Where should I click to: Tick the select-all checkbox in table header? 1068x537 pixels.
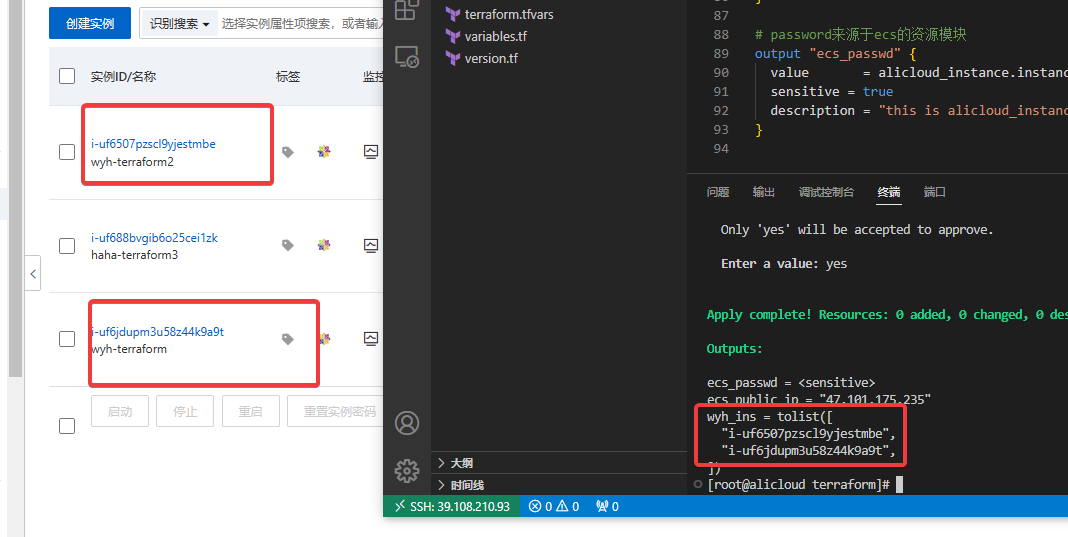coord(67,76)
